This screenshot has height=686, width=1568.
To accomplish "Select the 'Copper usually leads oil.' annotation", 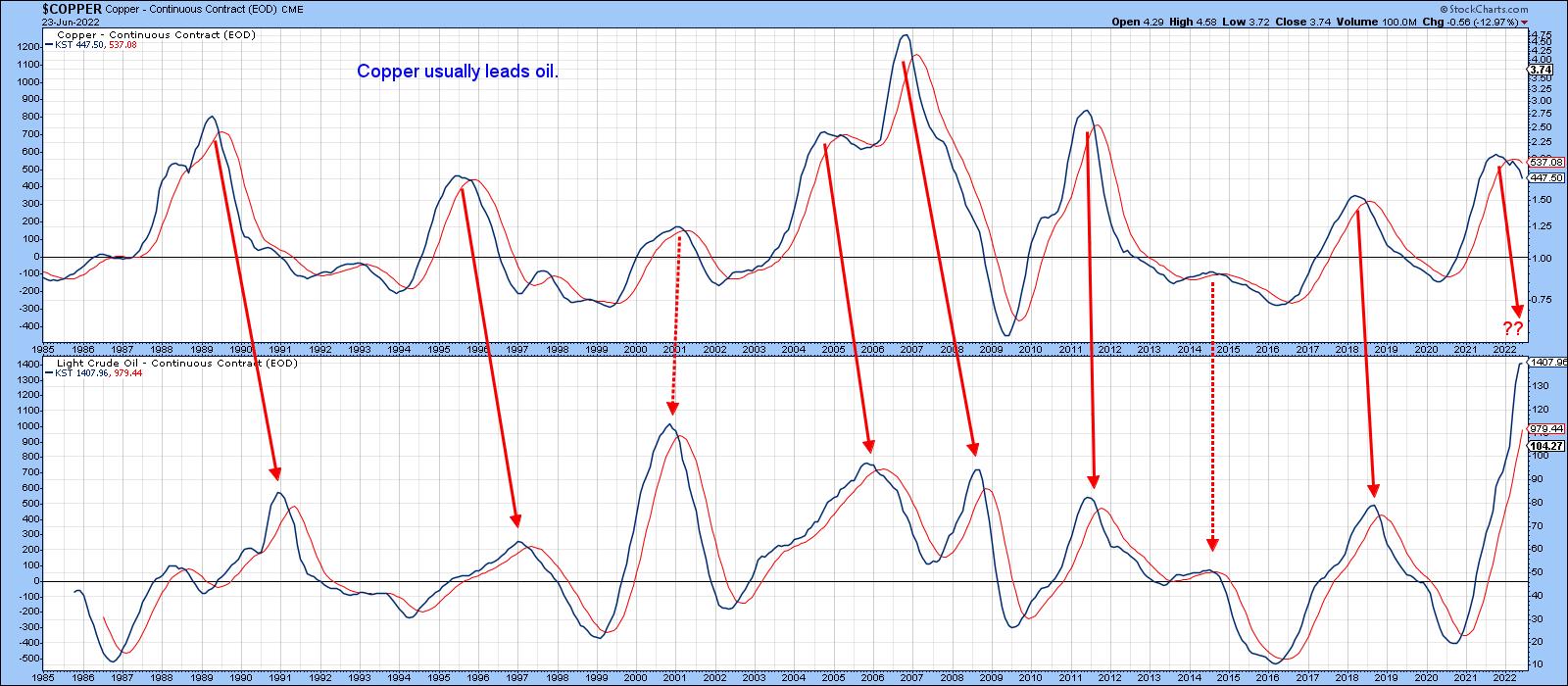I will (x=458, y=72).
